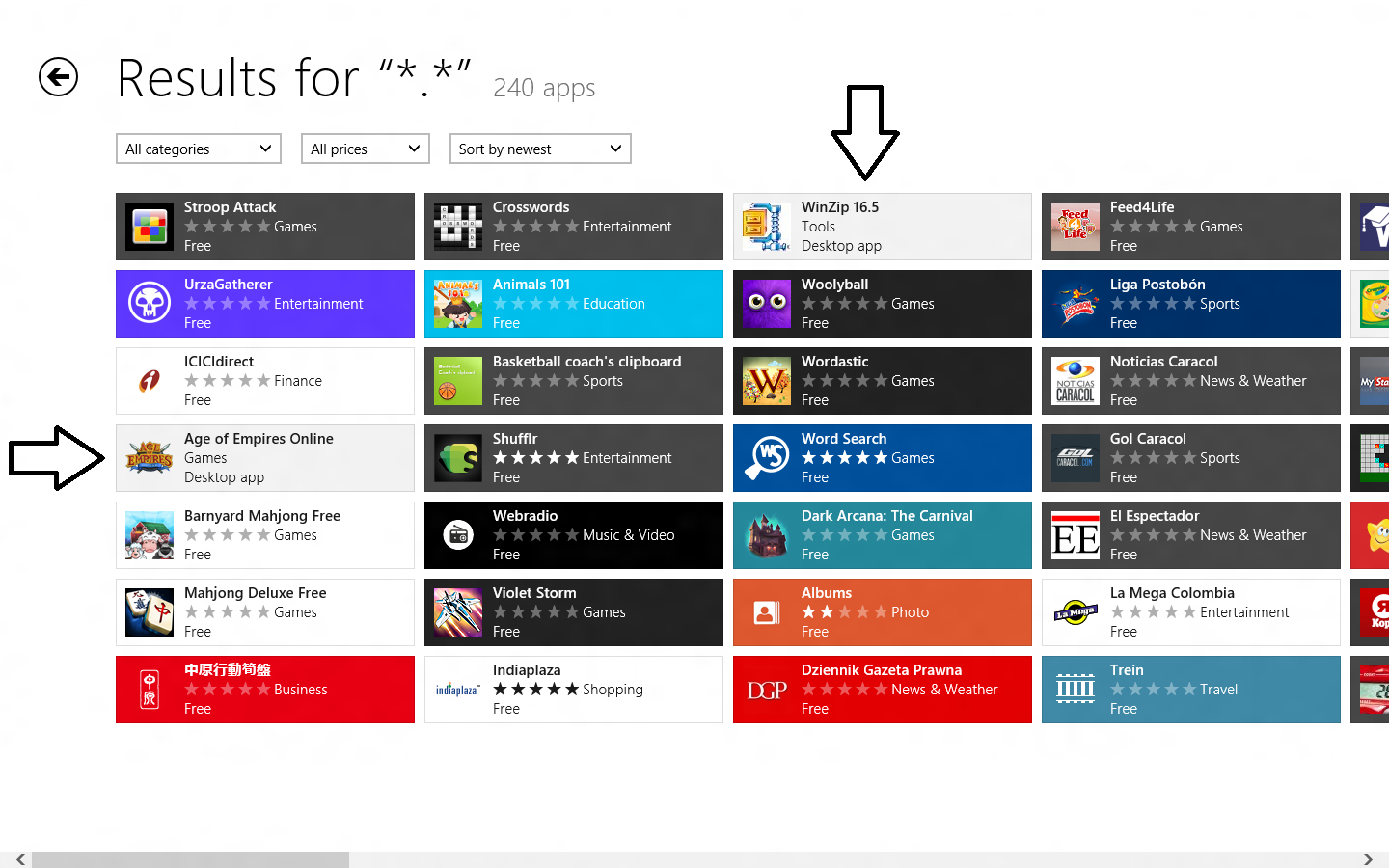1389x868 pixels.
Task: Open the Word Search game icon
Action: (766, 457)
